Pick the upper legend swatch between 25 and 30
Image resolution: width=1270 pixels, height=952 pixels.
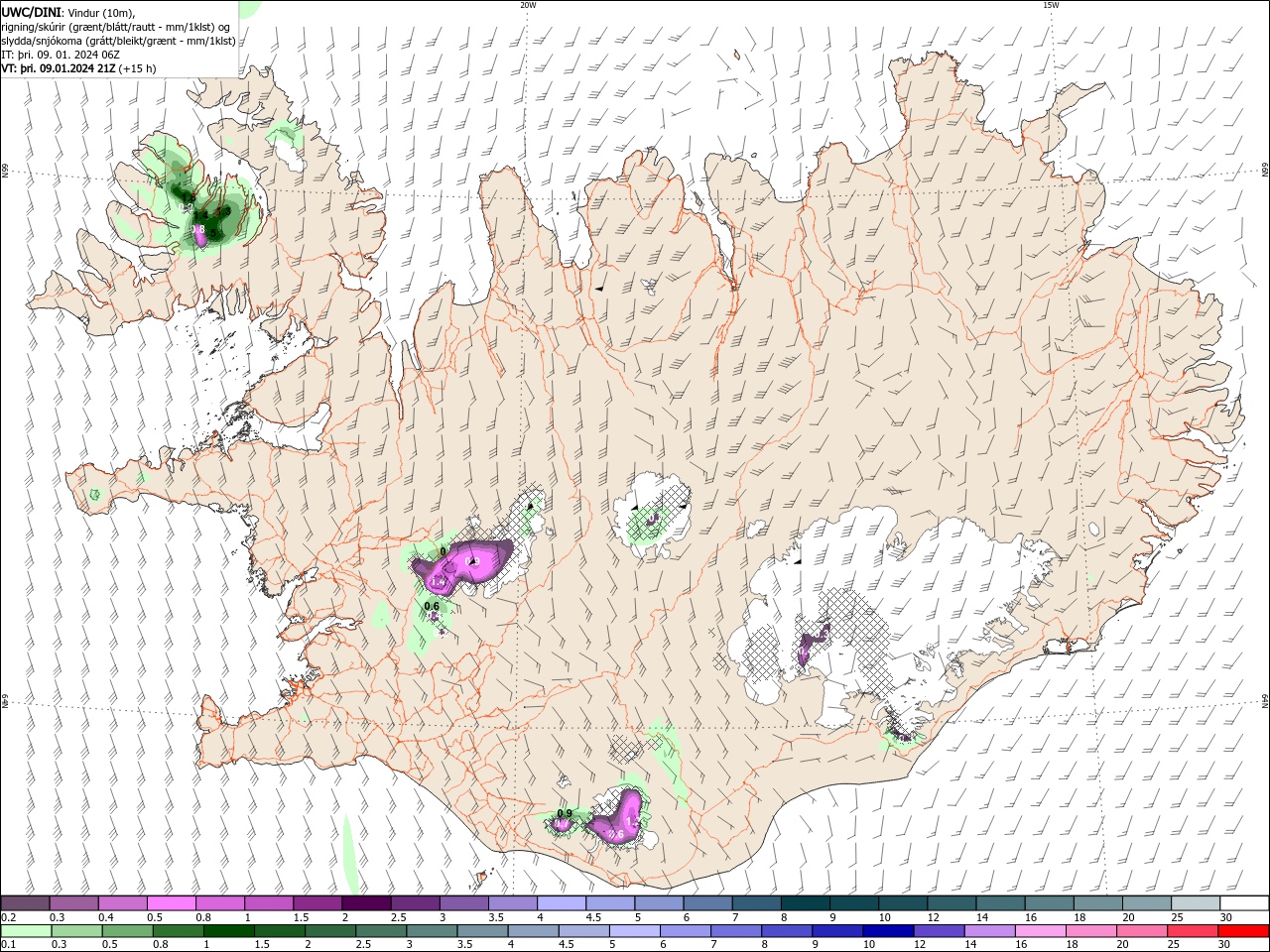1196,902
